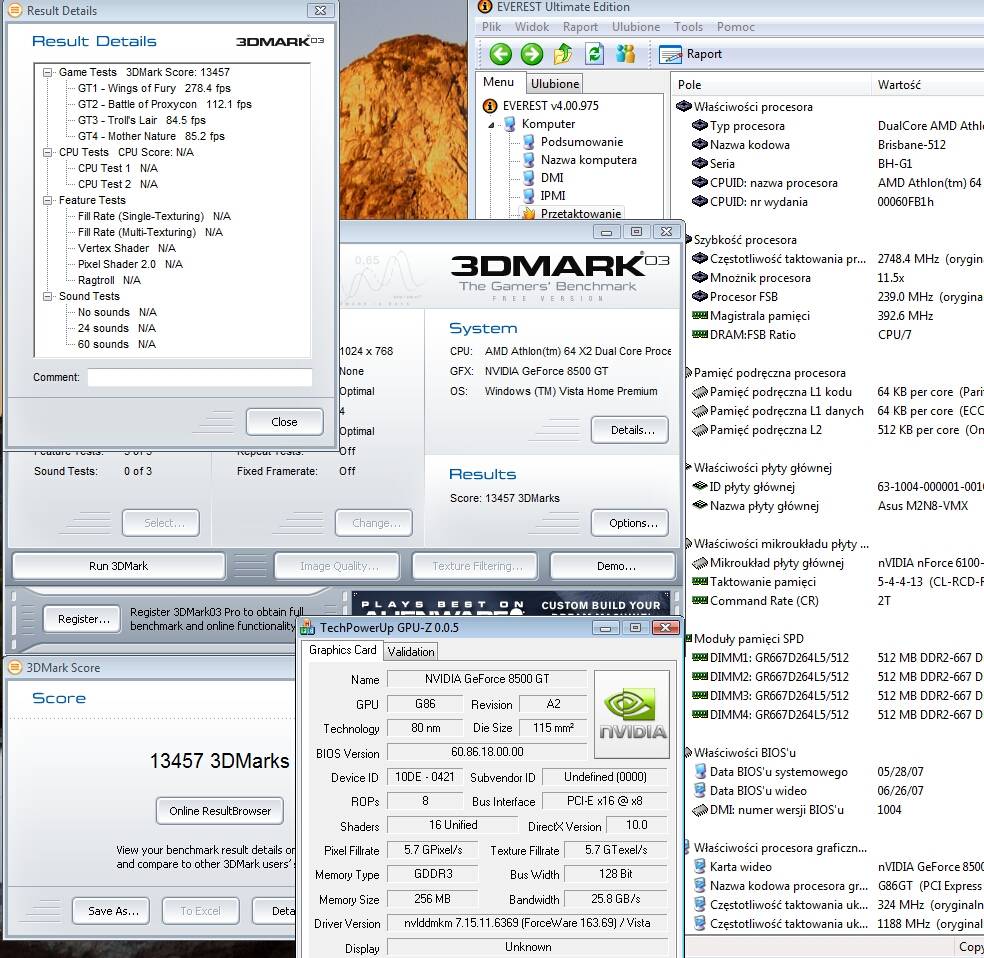The image size is (984, 958).
Task: Click Change button in 3DMark settings
Action: (374, 523)
